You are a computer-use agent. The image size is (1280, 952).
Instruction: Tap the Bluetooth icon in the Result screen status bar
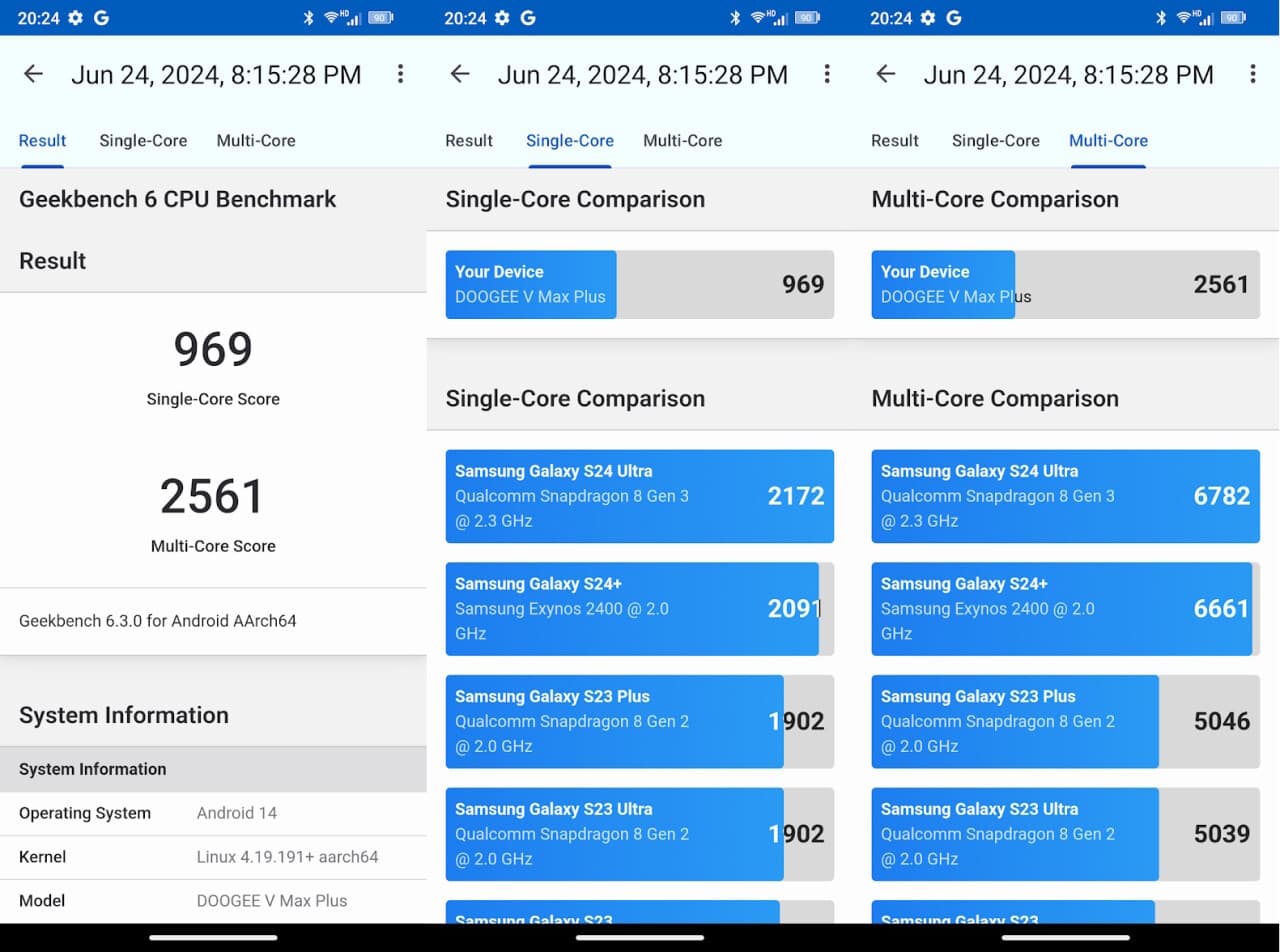(309, 18)
